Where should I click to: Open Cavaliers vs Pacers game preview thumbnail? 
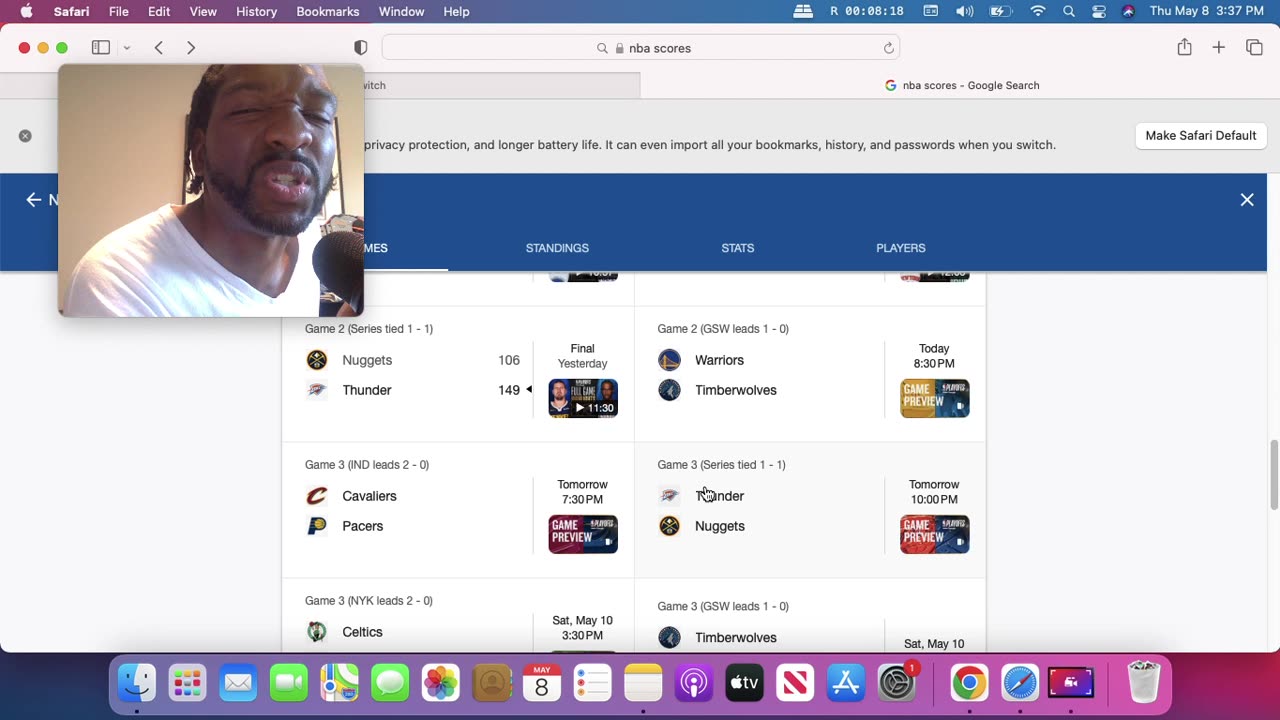click(583, 534)
